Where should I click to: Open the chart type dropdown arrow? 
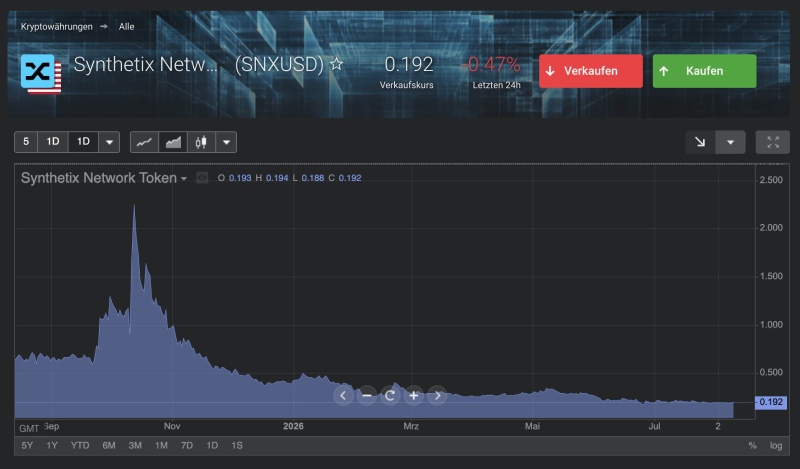click(x=227, y=142)
